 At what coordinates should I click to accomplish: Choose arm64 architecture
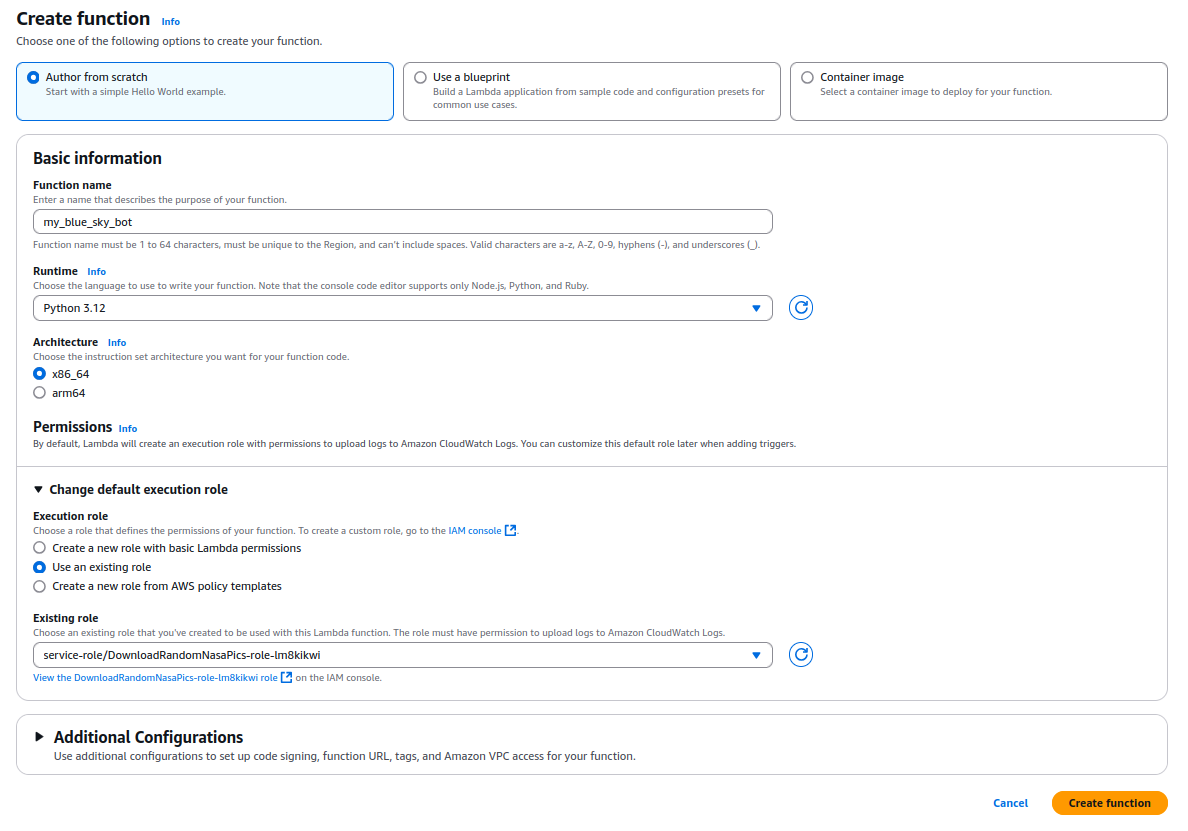point(40,393)
